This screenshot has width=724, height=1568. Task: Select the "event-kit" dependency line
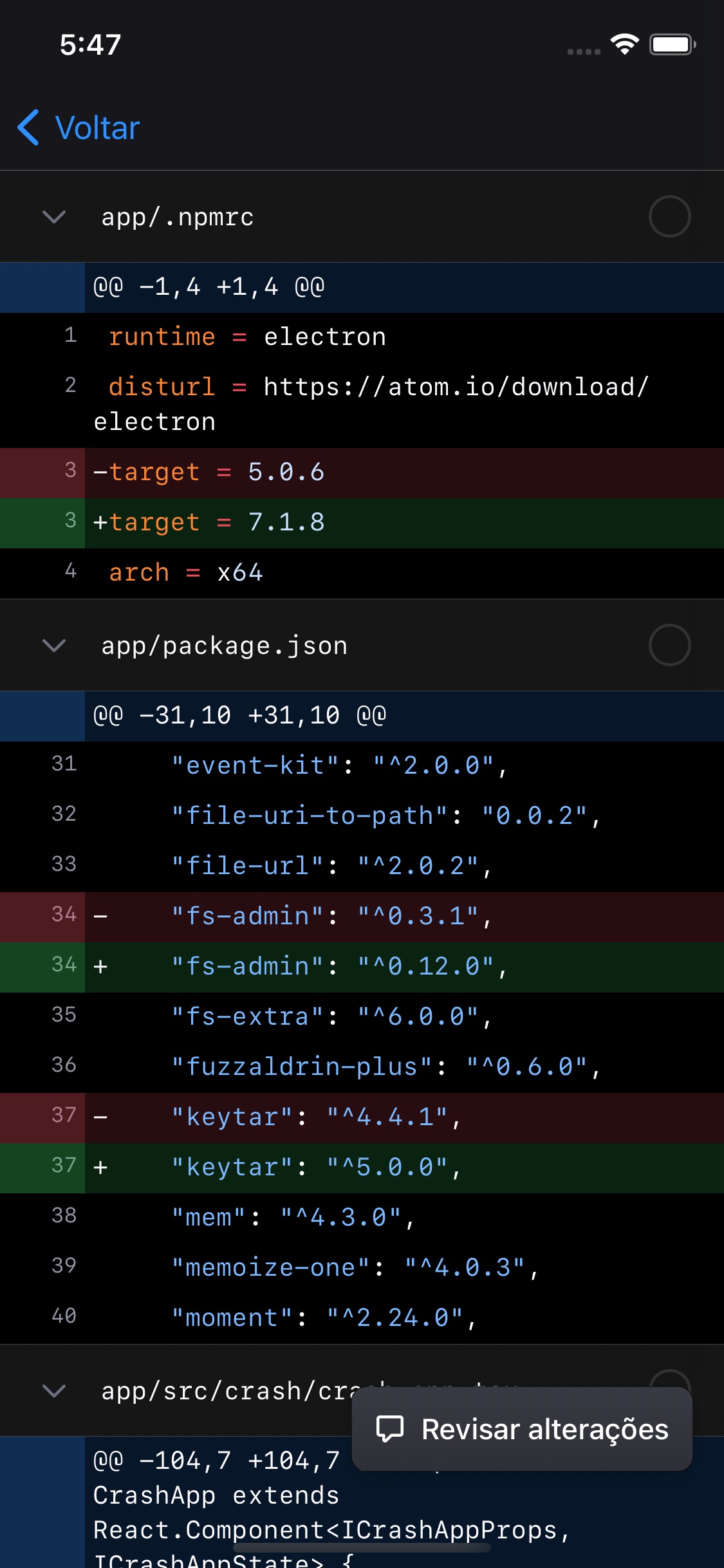point(362,766)
